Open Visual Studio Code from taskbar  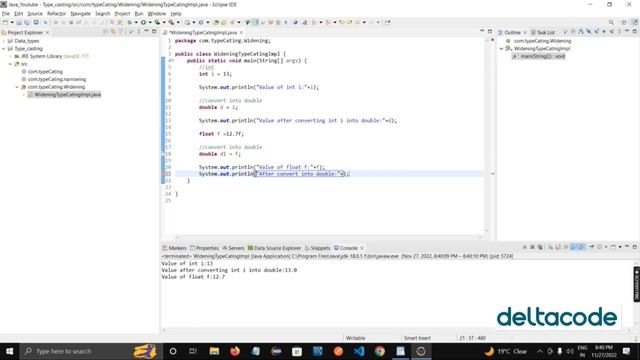click(359, 351)
